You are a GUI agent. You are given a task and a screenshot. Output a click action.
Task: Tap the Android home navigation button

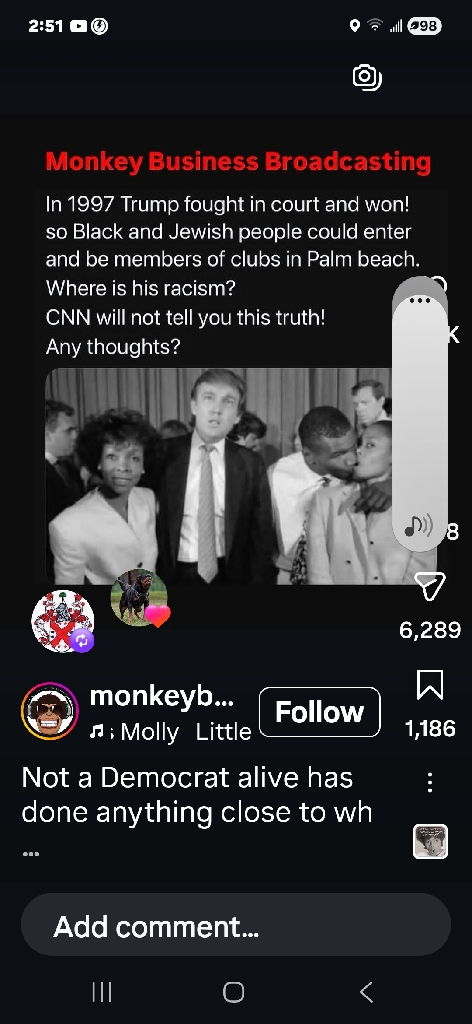233,992
